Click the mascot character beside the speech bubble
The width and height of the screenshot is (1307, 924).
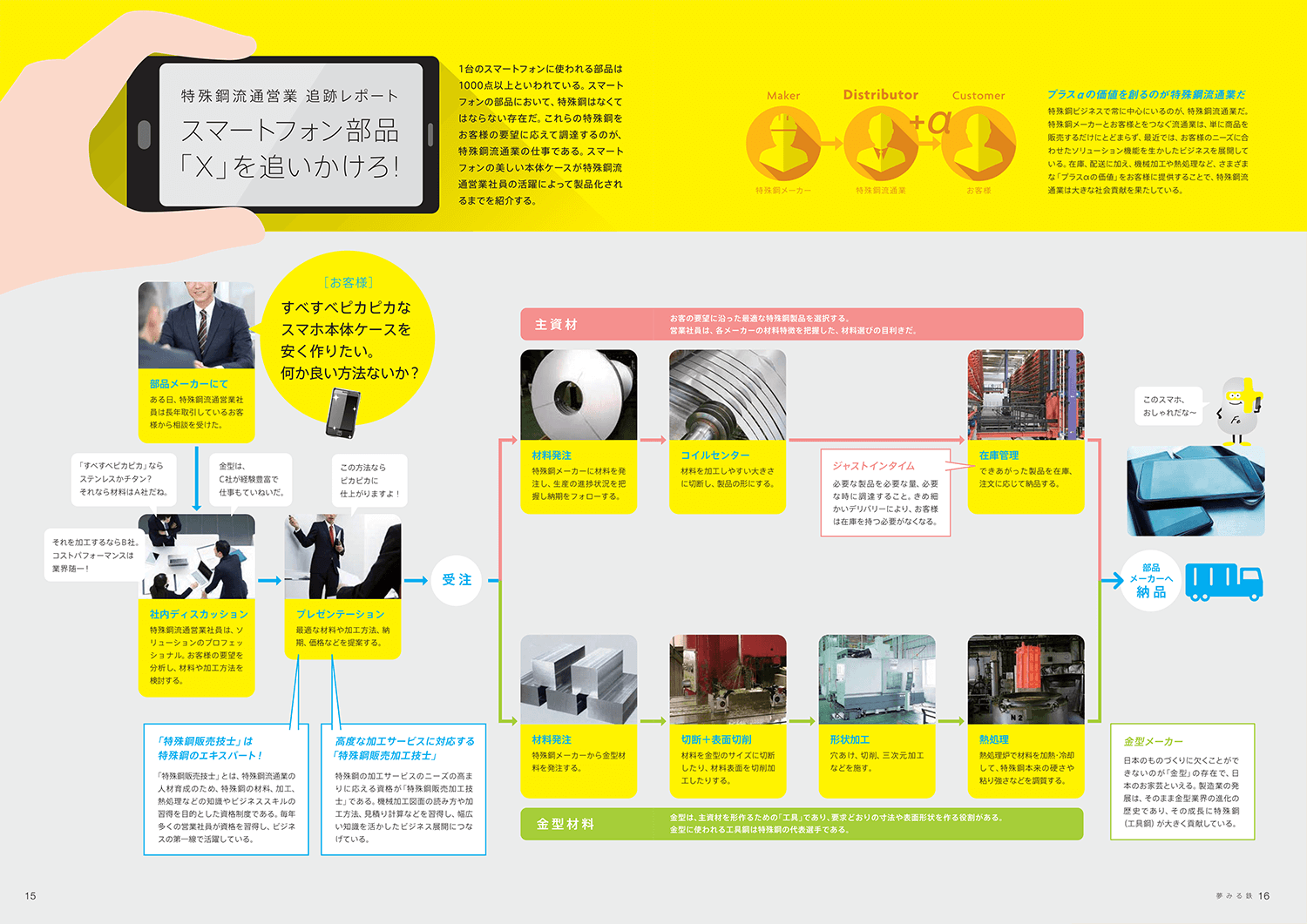(x=1237, y=409)
